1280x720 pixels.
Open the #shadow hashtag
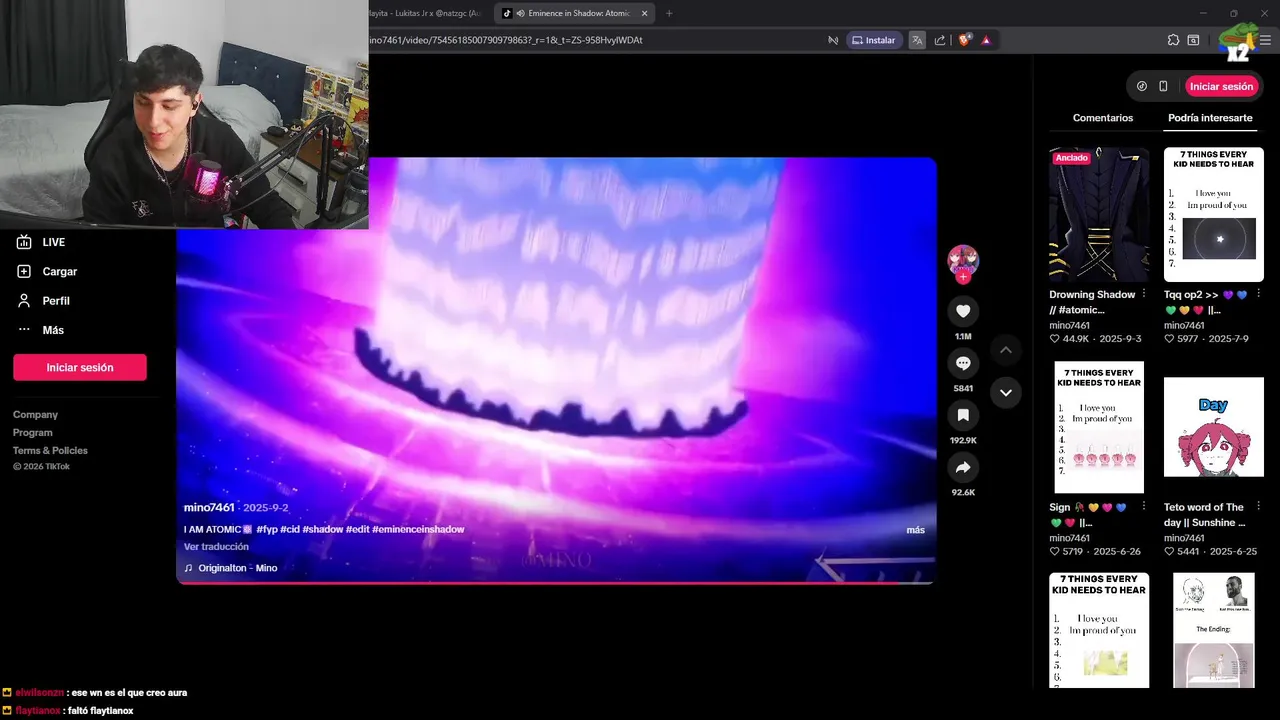tap(323, 529)
